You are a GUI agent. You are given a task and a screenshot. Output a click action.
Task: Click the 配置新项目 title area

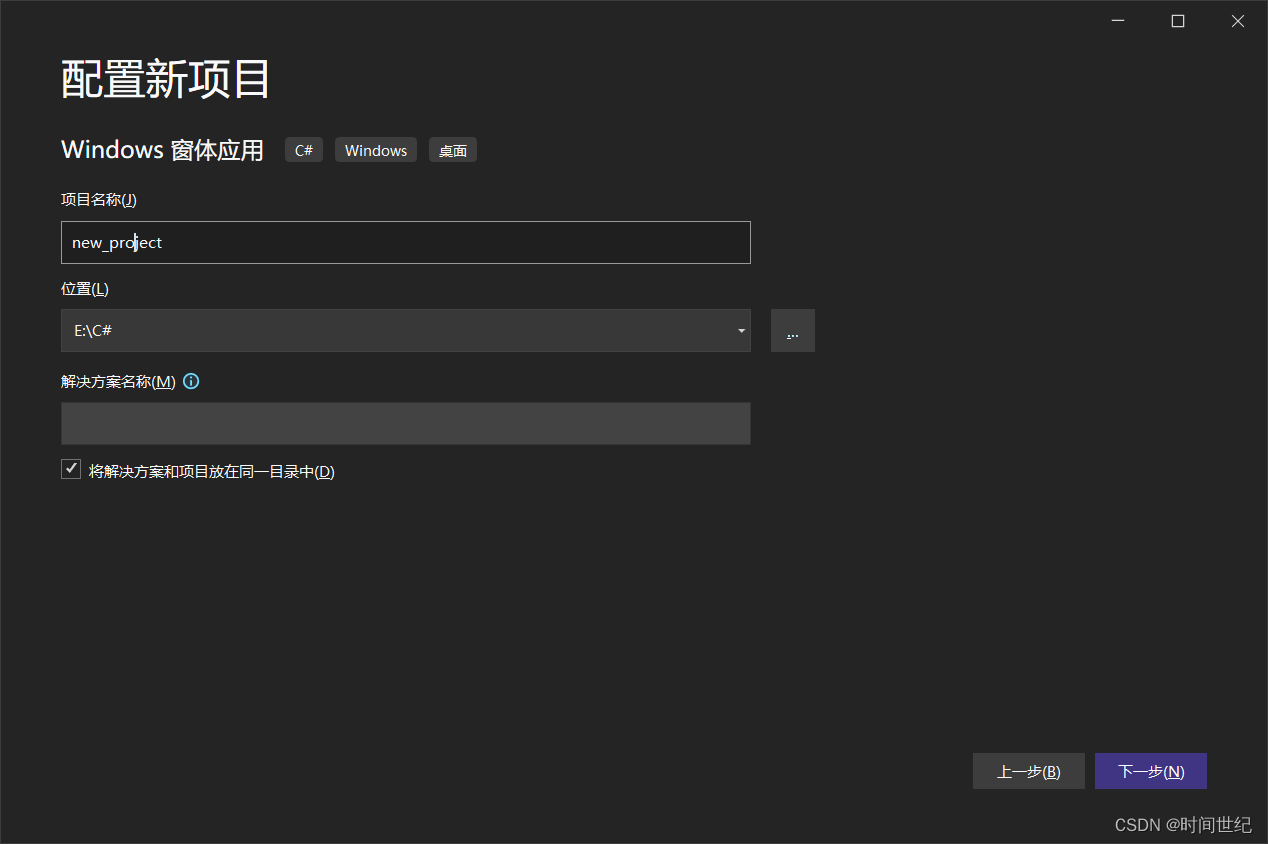click(x=165, y=78)
